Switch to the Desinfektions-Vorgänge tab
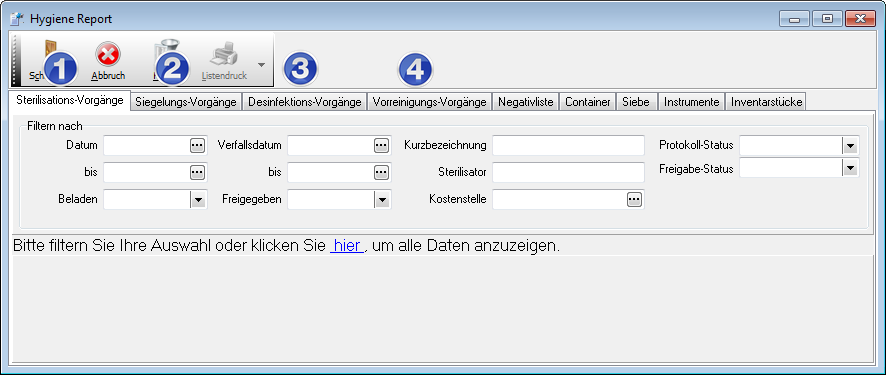886x375 pixels. click(x=305, y=102)
